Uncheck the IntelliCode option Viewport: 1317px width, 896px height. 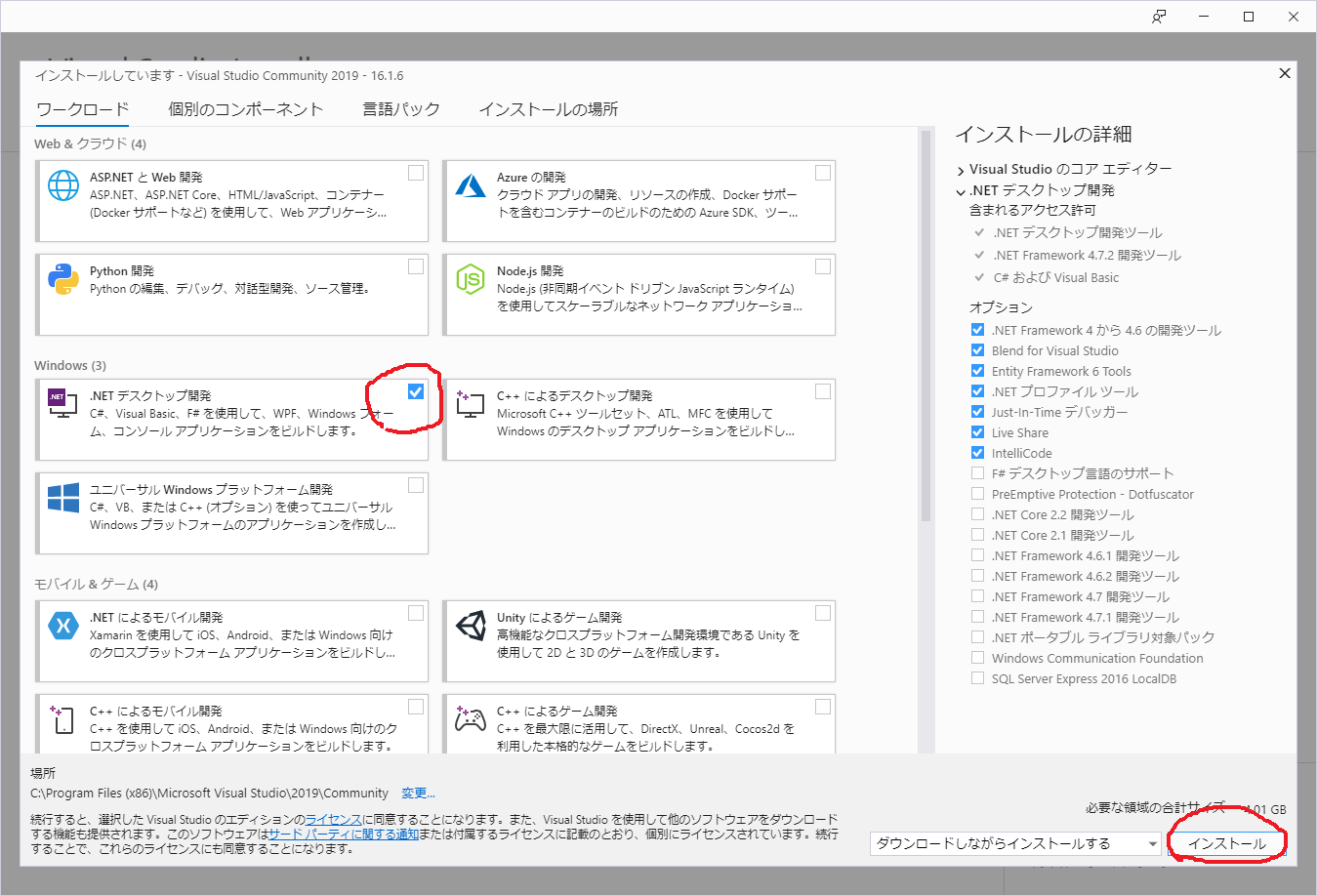click(x=977, y=453)
